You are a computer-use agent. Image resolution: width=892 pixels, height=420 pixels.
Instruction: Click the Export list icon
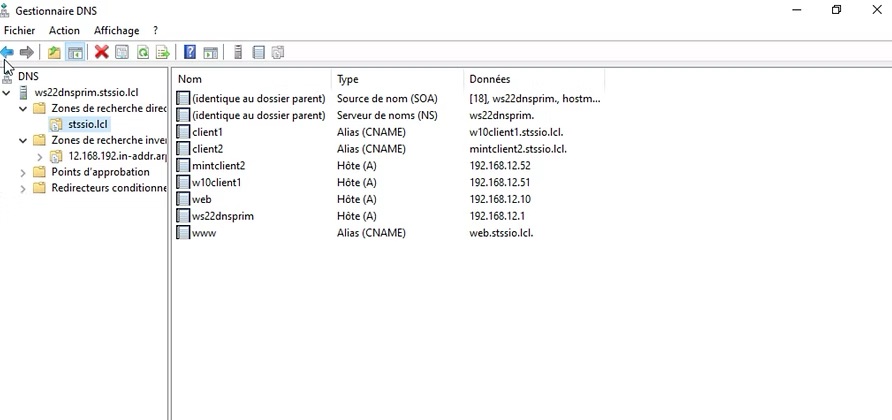pyautogui.click(x=163, y=52)
